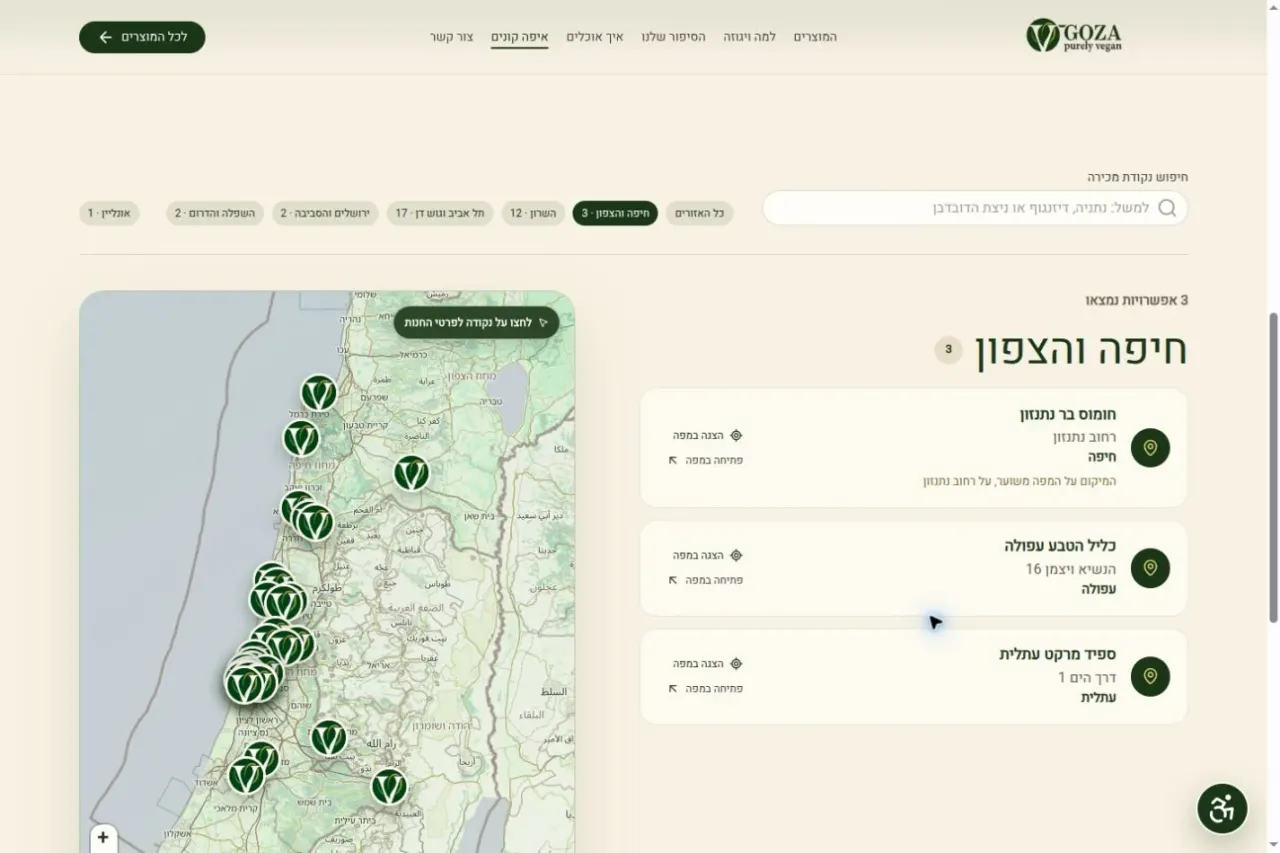Click external arrow icon for חומוס בר נתנזון

pos(673,460)
